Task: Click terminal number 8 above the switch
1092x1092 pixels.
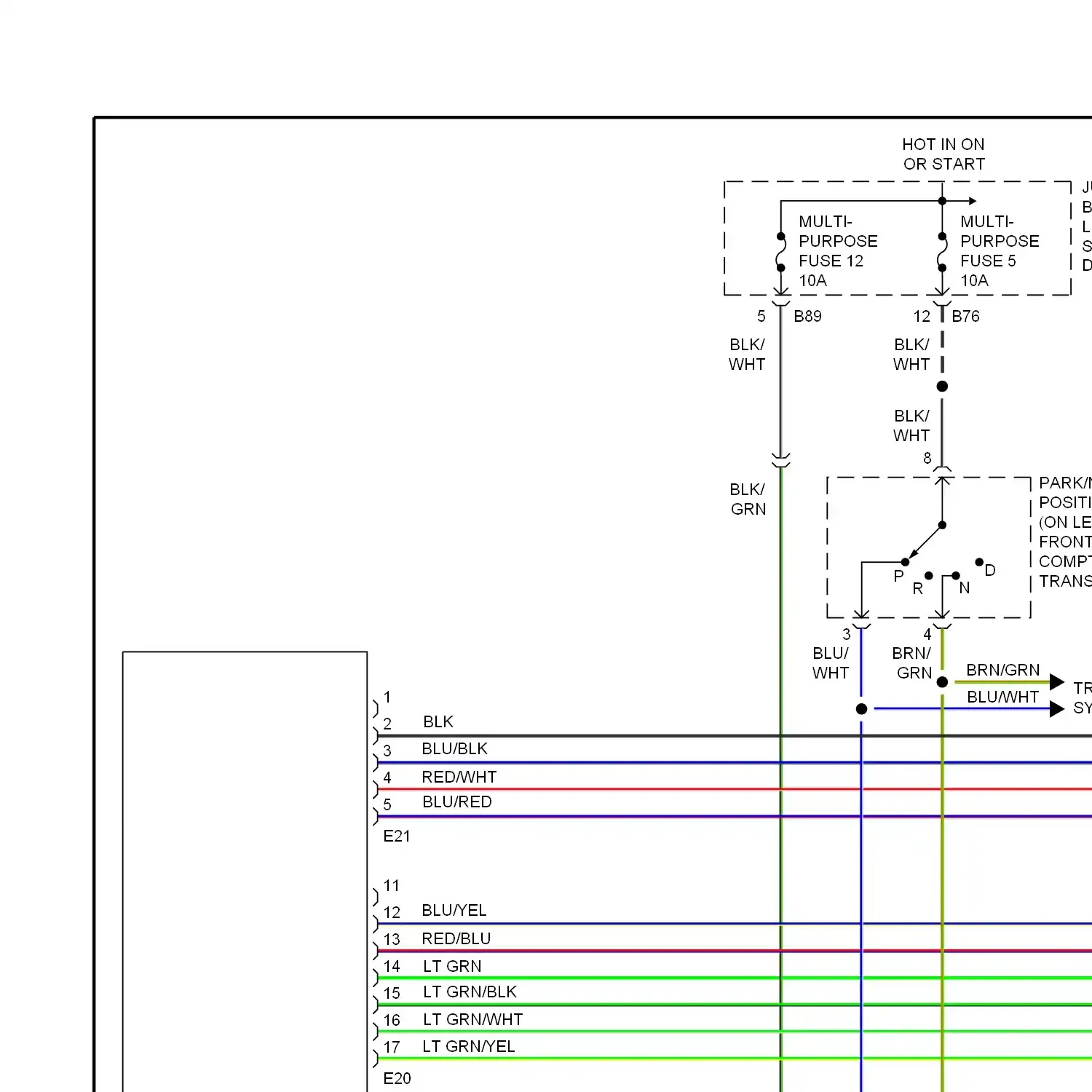Action: pyautogui.click(x=927, y=458)
